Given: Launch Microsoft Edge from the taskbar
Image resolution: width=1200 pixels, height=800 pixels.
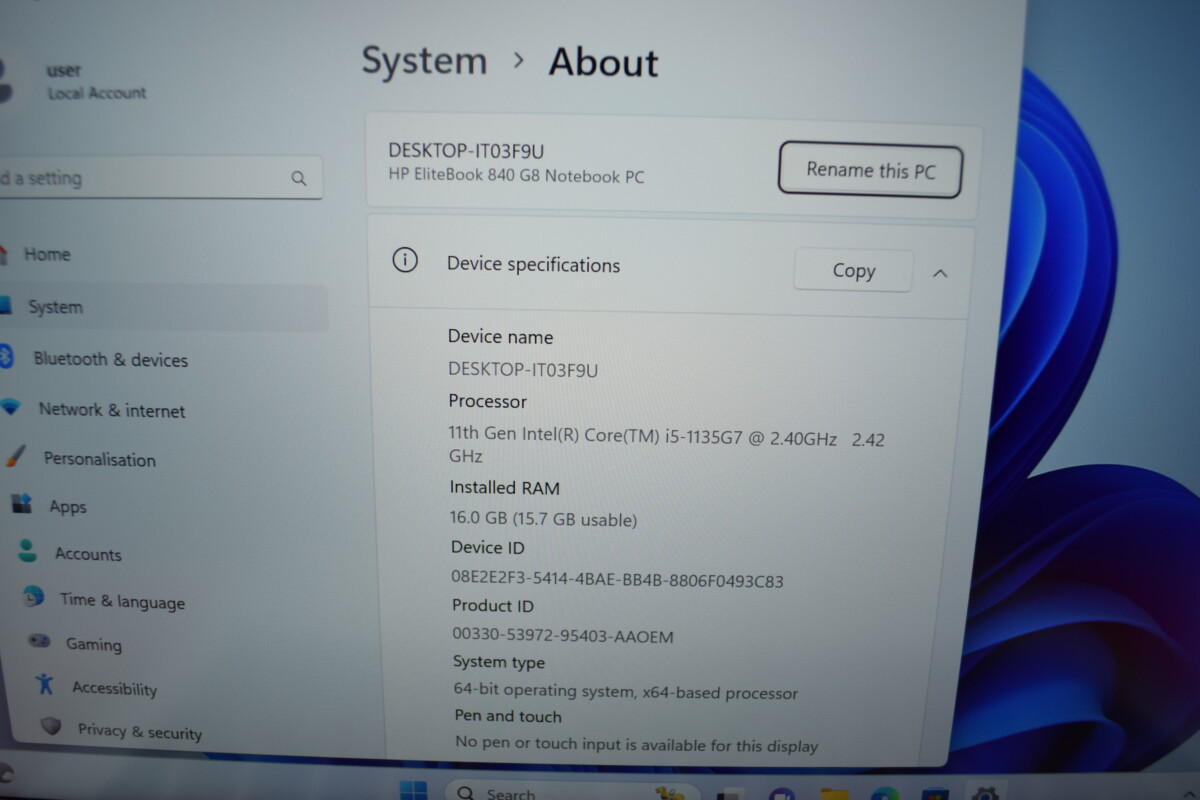Looking at the screenshot, I should point(884,795).
